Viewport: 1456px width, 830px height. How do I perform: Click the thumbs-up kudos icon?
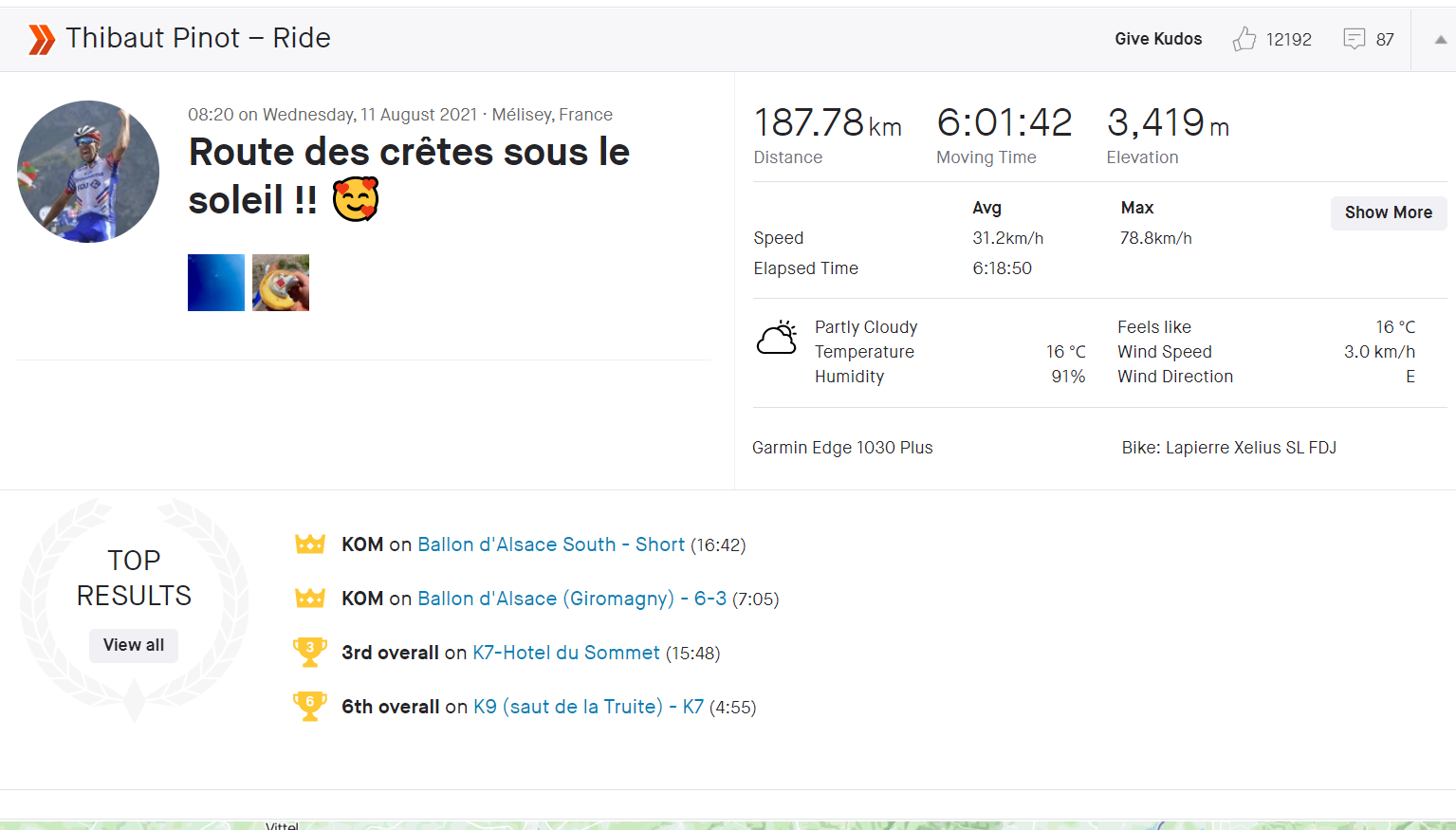1244,39
